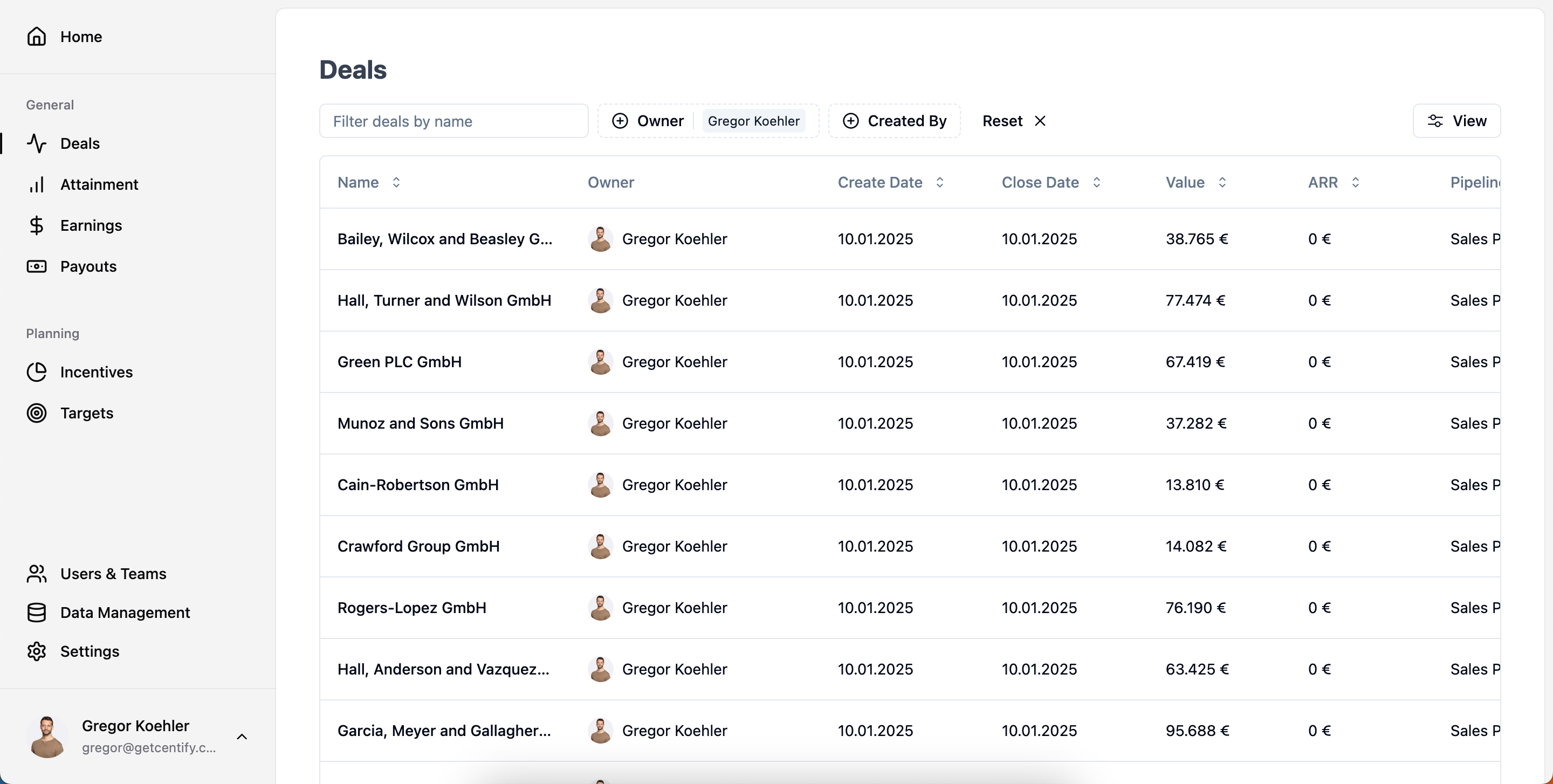The image size is (1553, 784).
Task: Reset the applied filters
Action: [1013, 121]
